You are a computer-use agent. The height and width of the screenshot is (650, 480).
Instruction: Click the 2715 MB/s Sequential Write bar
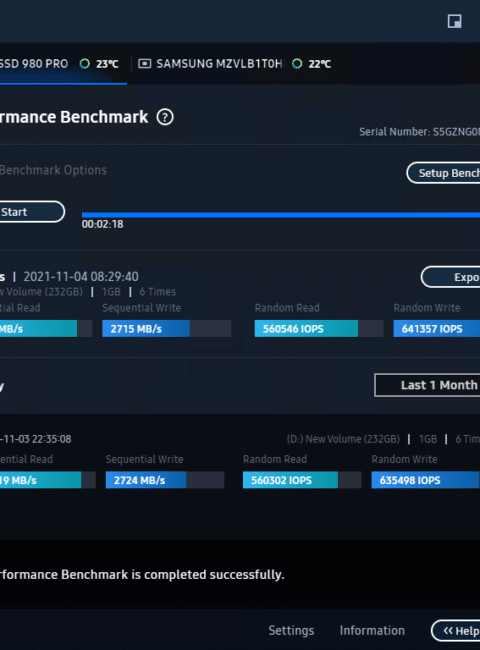pyautogui.click(x=167, y=329)
